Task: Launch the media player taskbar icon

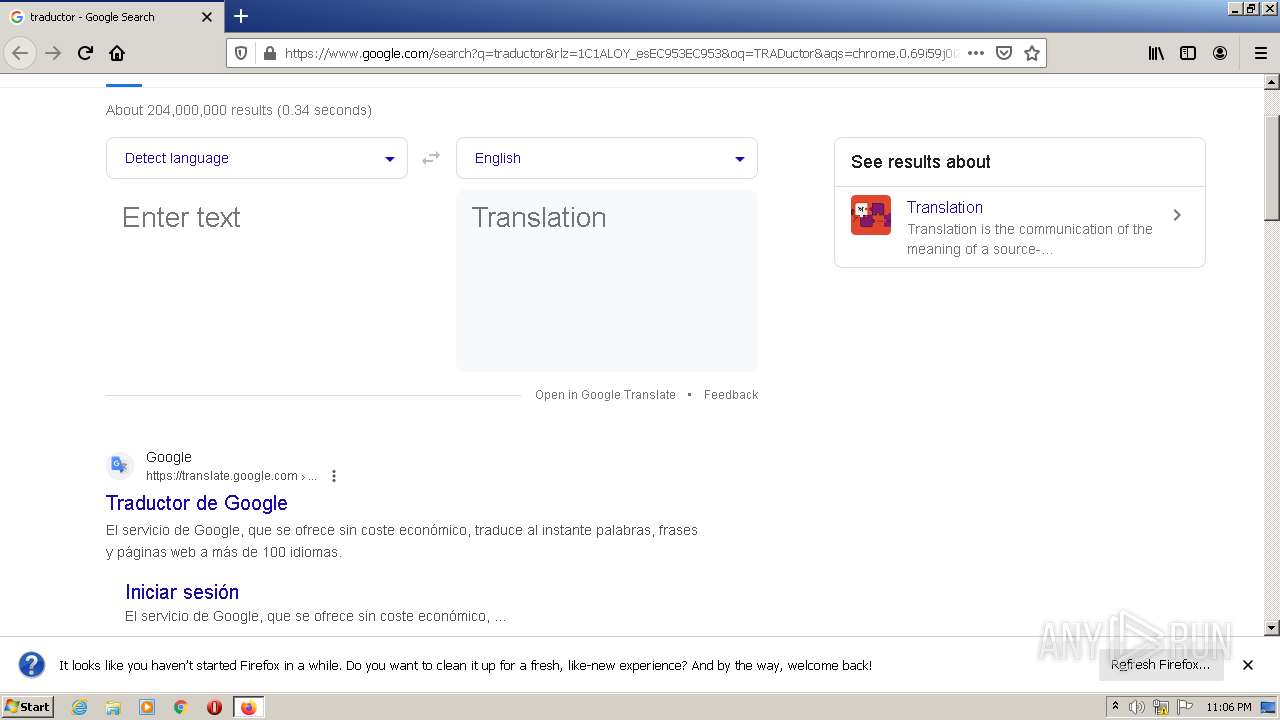Action: [x=147, y=707]
